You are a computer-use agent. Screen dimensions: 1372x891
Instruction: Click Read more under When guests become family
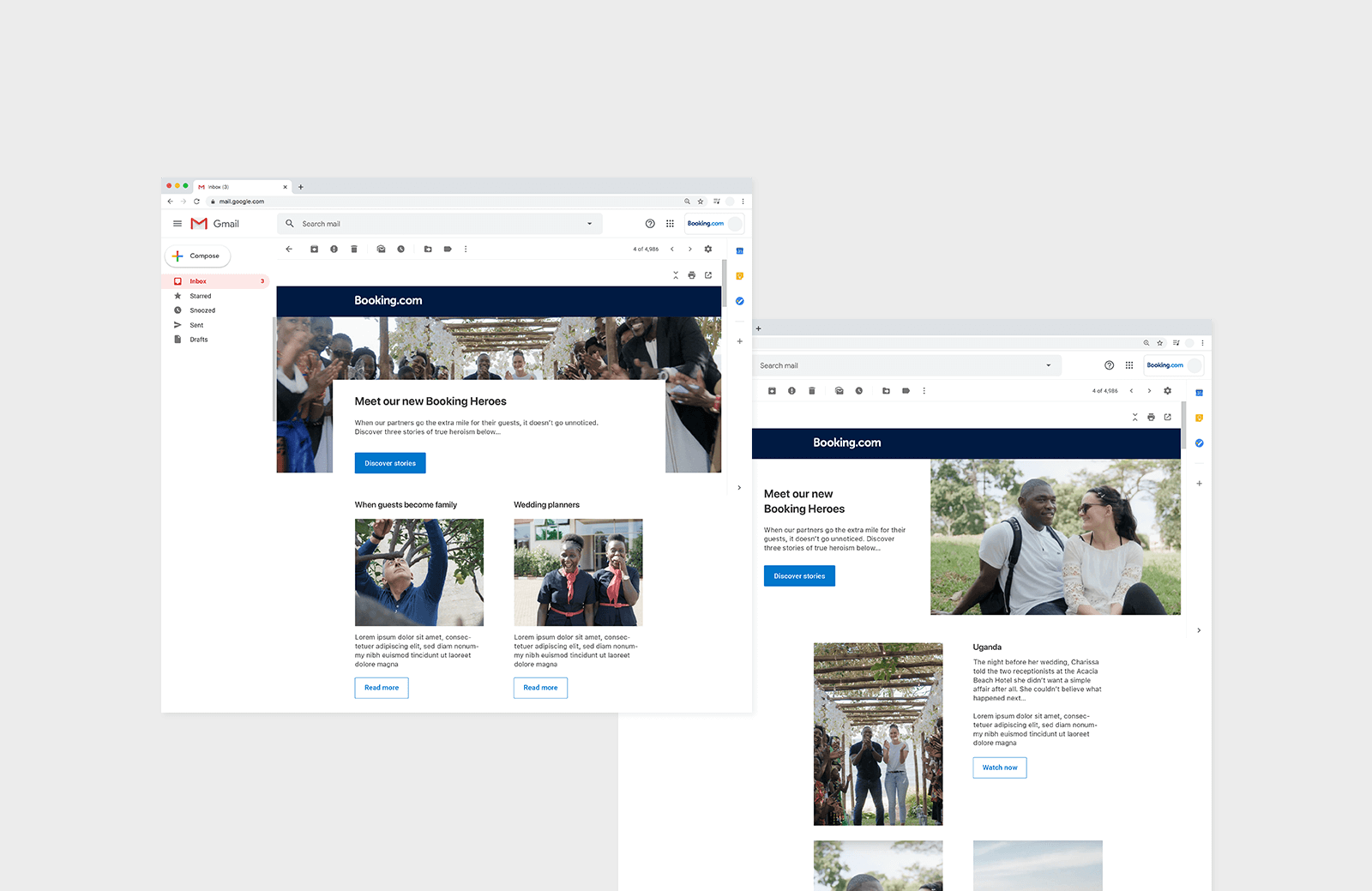(382, 688)
